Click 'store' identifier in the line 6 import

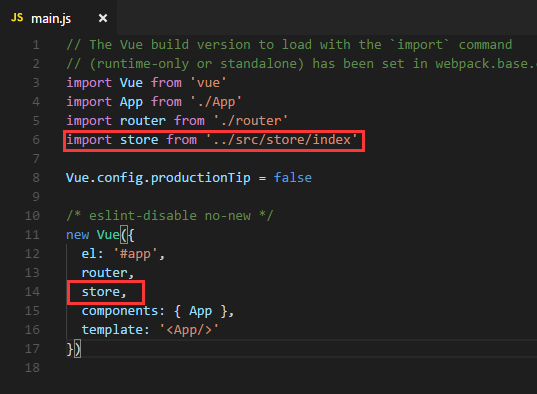tap(139, 140)
